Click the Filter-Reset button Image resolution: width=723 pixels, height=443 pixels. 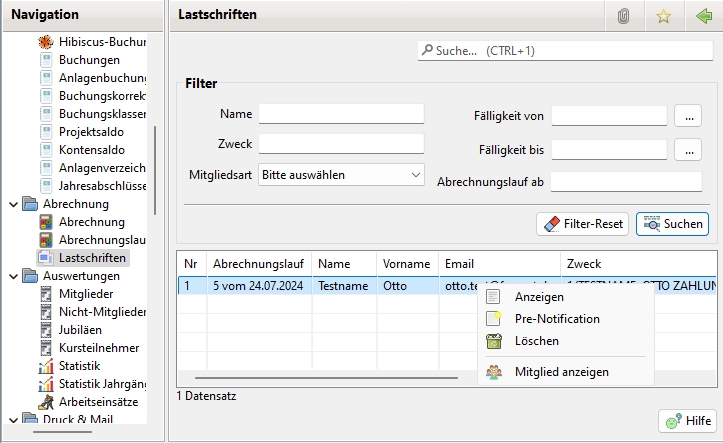coord(581,224)
